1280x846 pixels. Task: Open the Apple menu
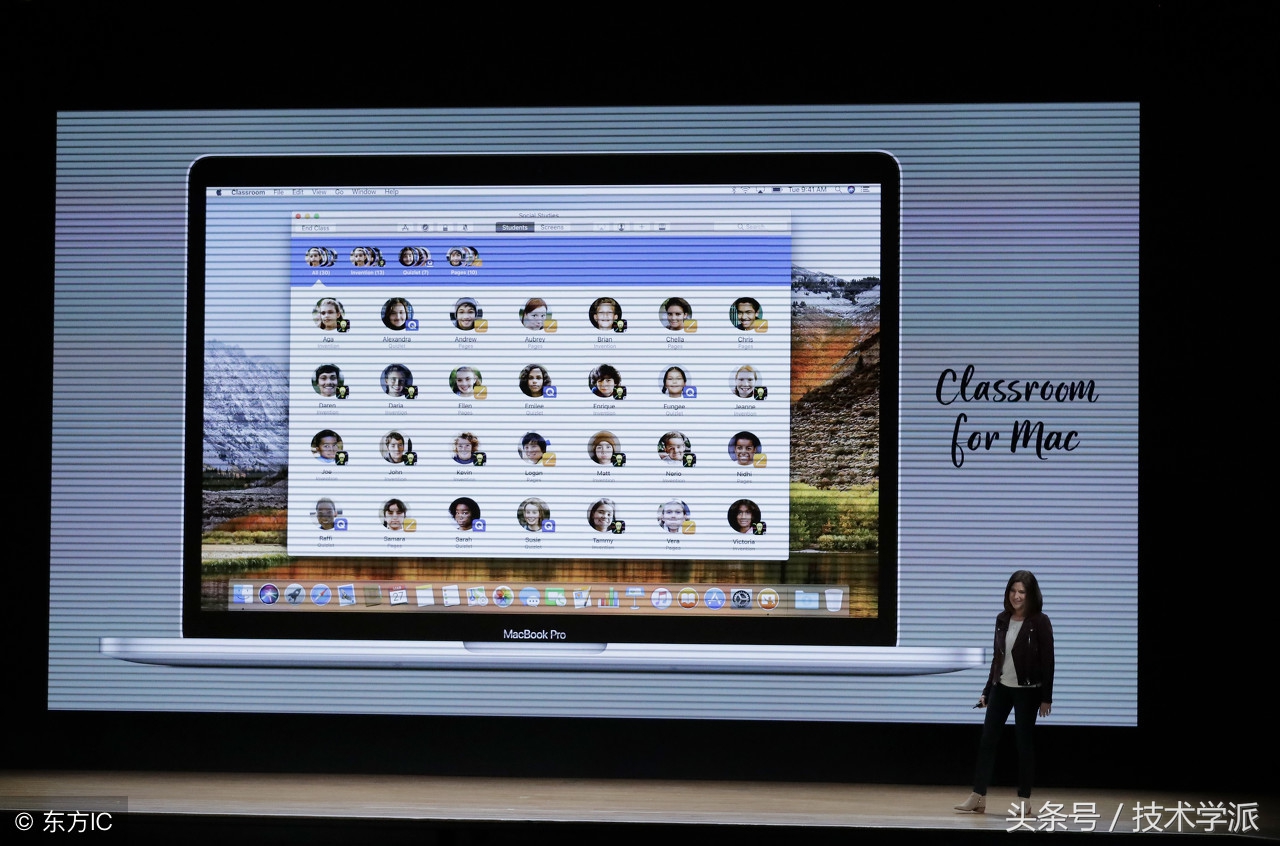219,192
